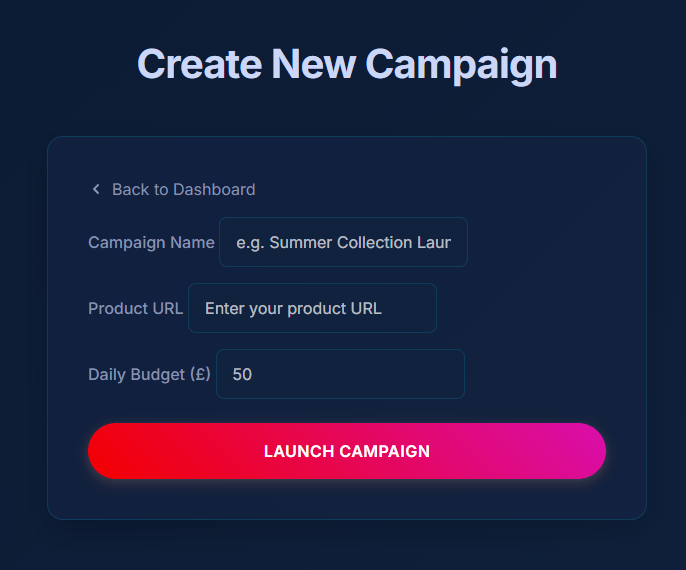
Task: Focus the Campaign Name input field
Action: (343, 242)
